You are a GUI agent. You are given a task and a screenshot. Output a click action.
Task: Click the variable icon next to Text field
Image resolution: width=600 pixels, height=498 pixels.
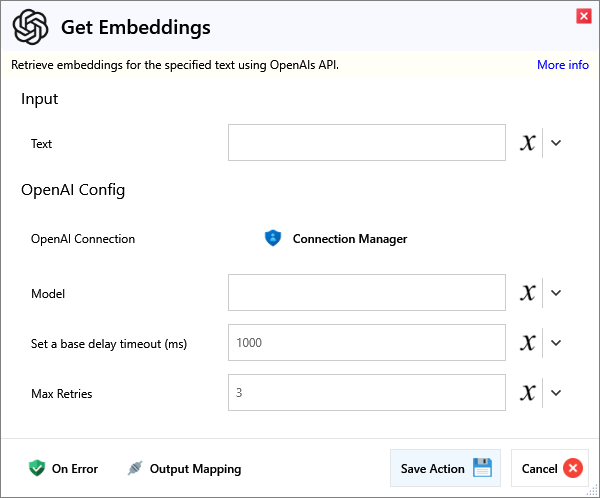[x=528, y=143]
